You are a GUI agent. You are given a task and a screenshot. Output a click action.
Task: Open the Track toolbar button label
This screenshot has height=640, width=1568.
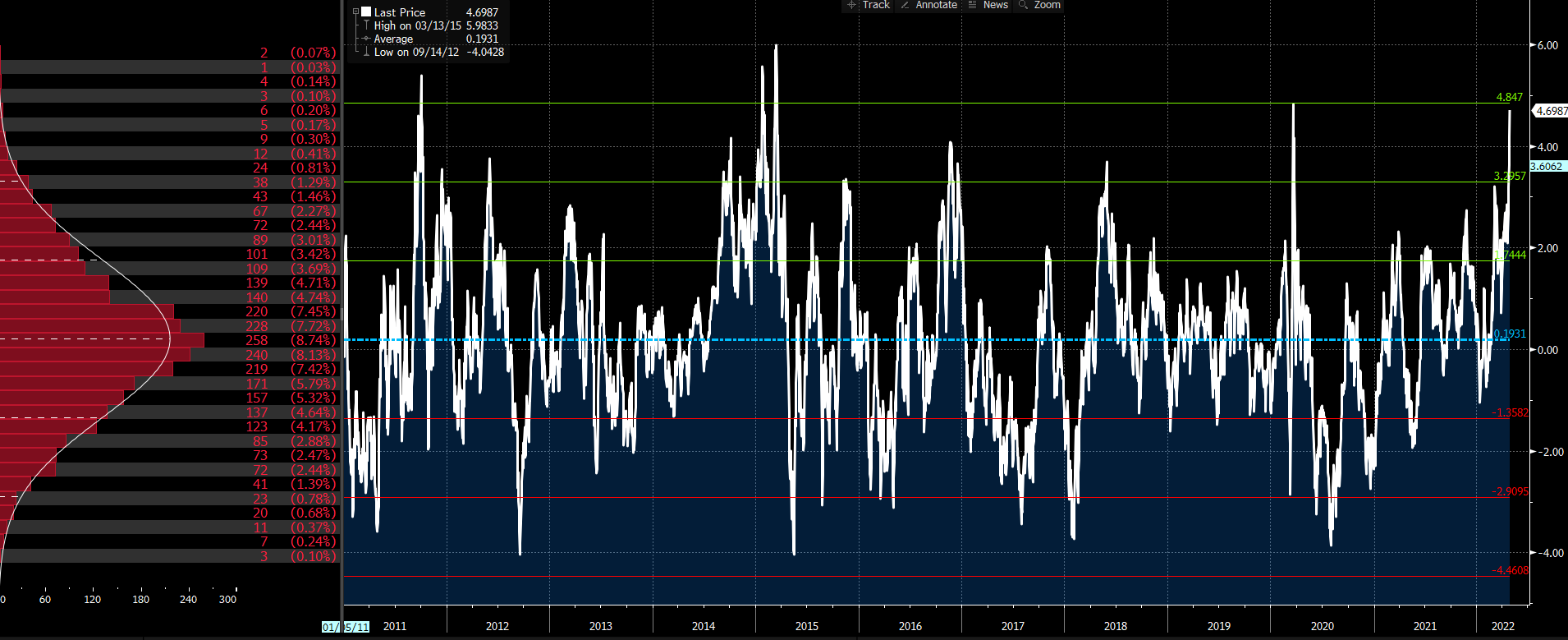point(876,5)
